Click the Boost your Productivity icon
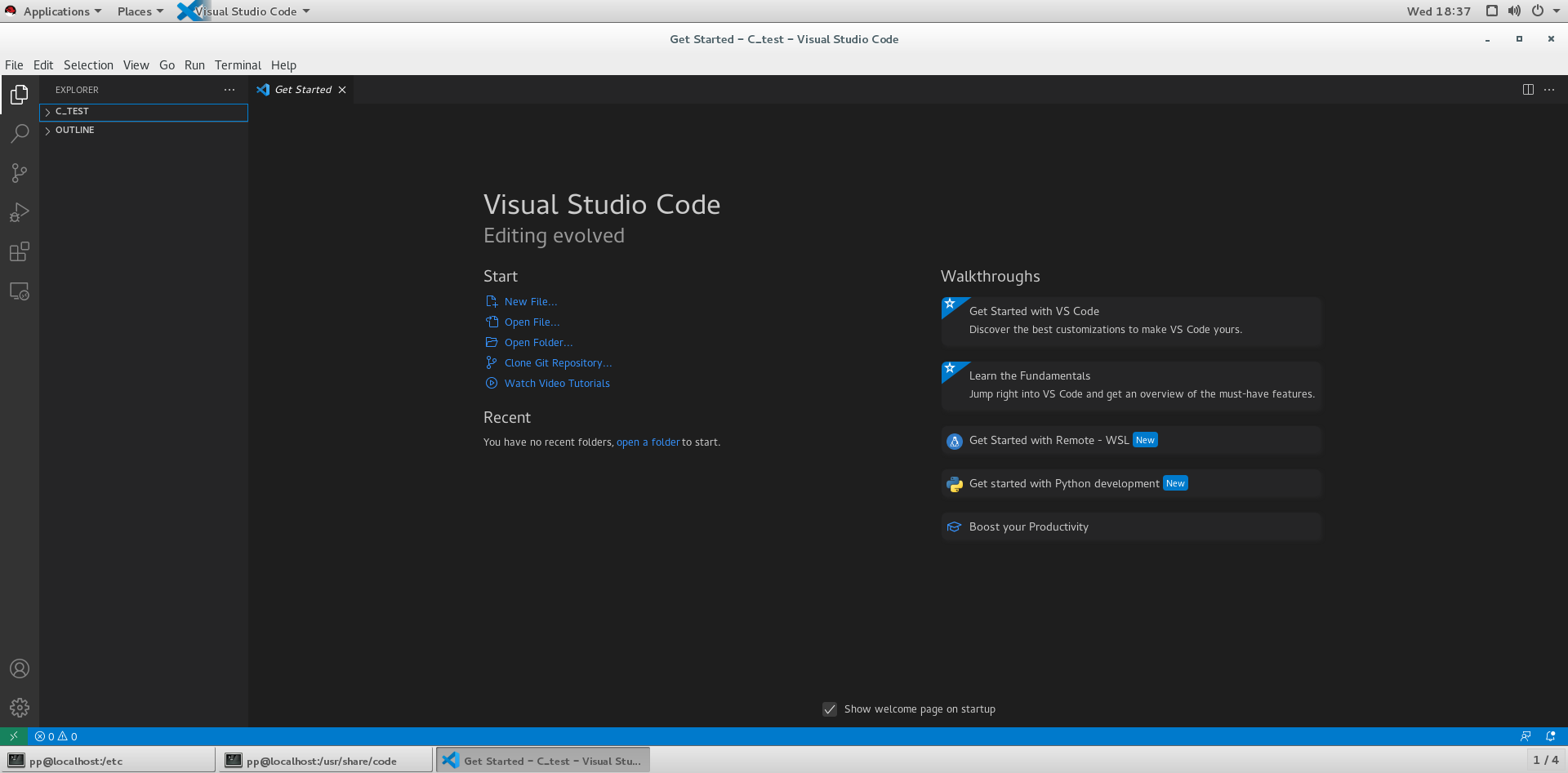Viewport: 1568px width, 773px height. 954,527
